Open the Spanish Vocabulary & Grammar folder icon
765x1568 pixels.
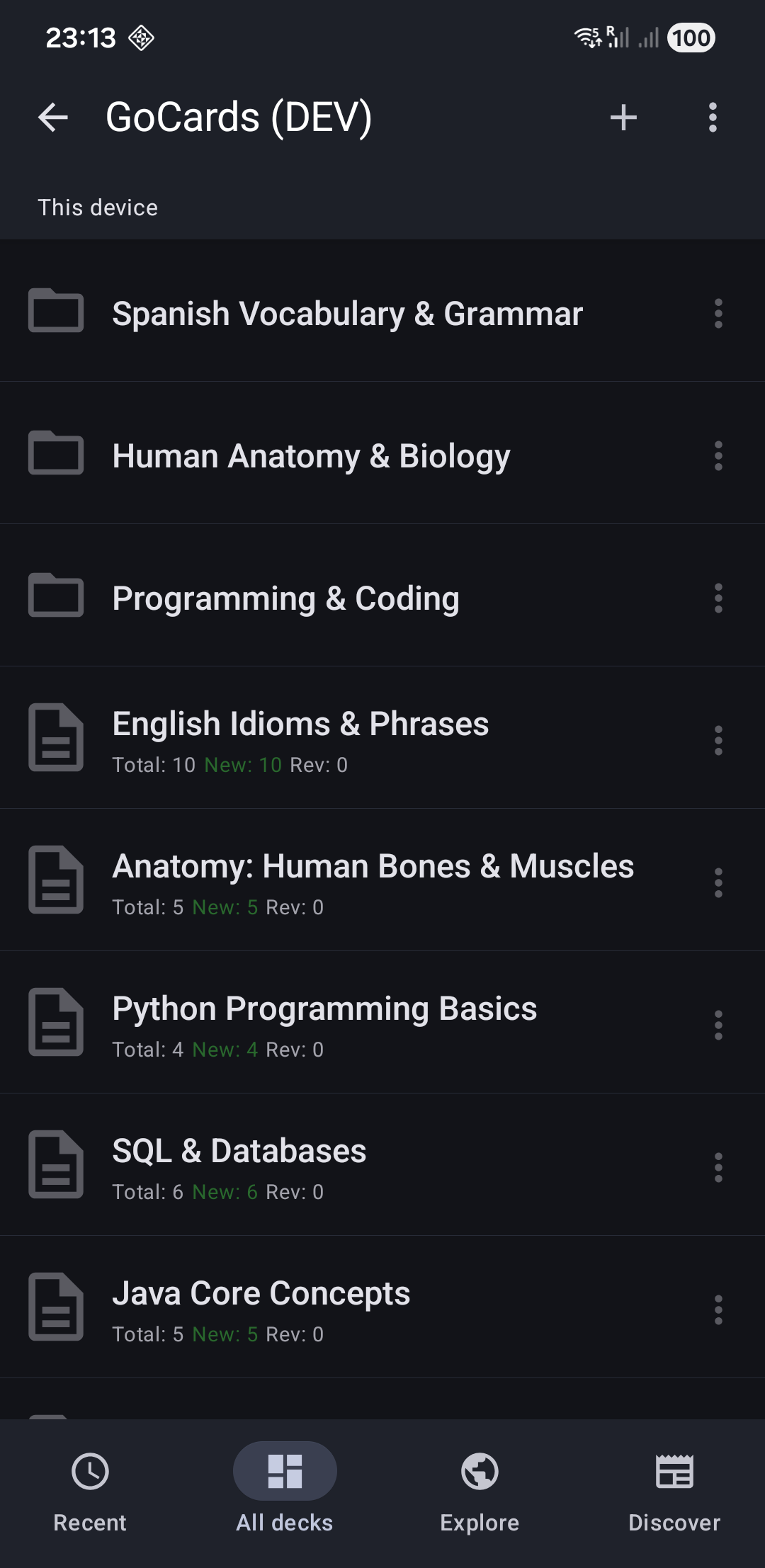coord(56,311)
